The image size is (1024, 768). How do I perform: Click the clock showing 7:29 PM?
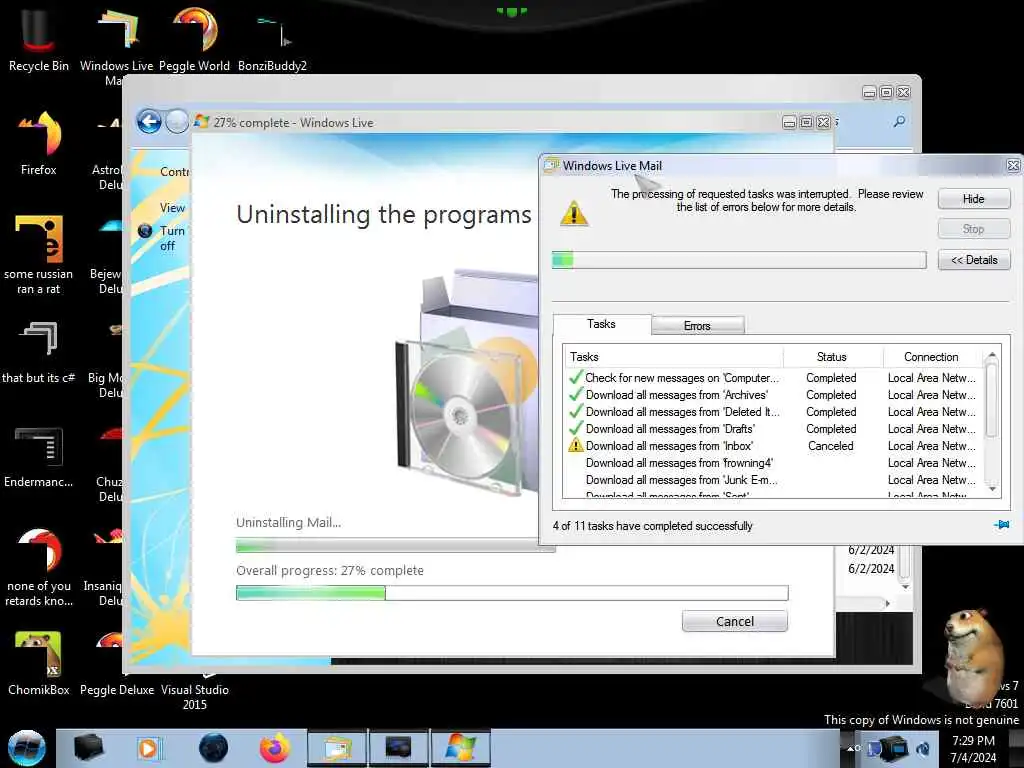click(x=973, y=748)
